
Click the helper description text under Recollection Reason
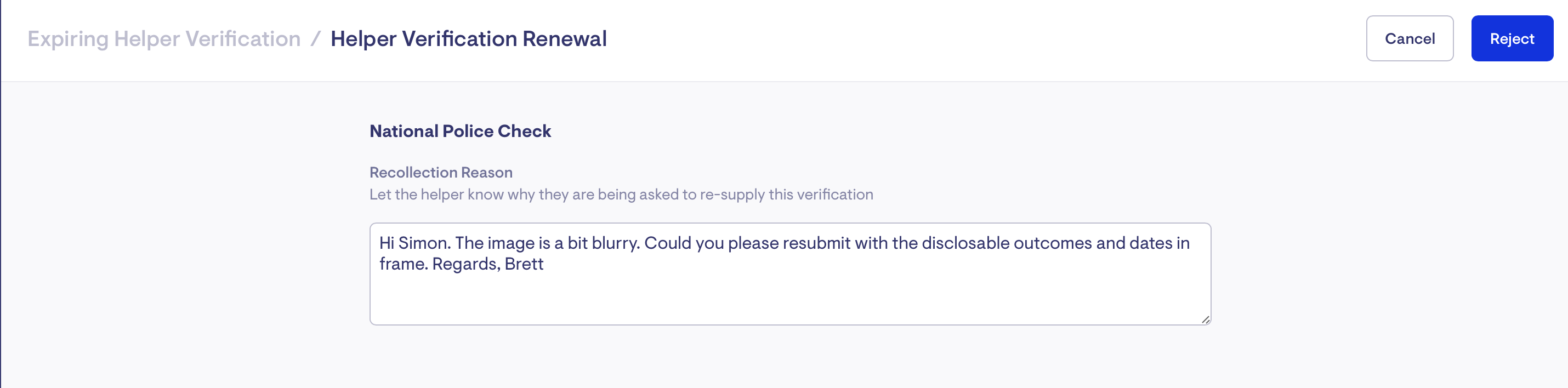coord(621,195)
